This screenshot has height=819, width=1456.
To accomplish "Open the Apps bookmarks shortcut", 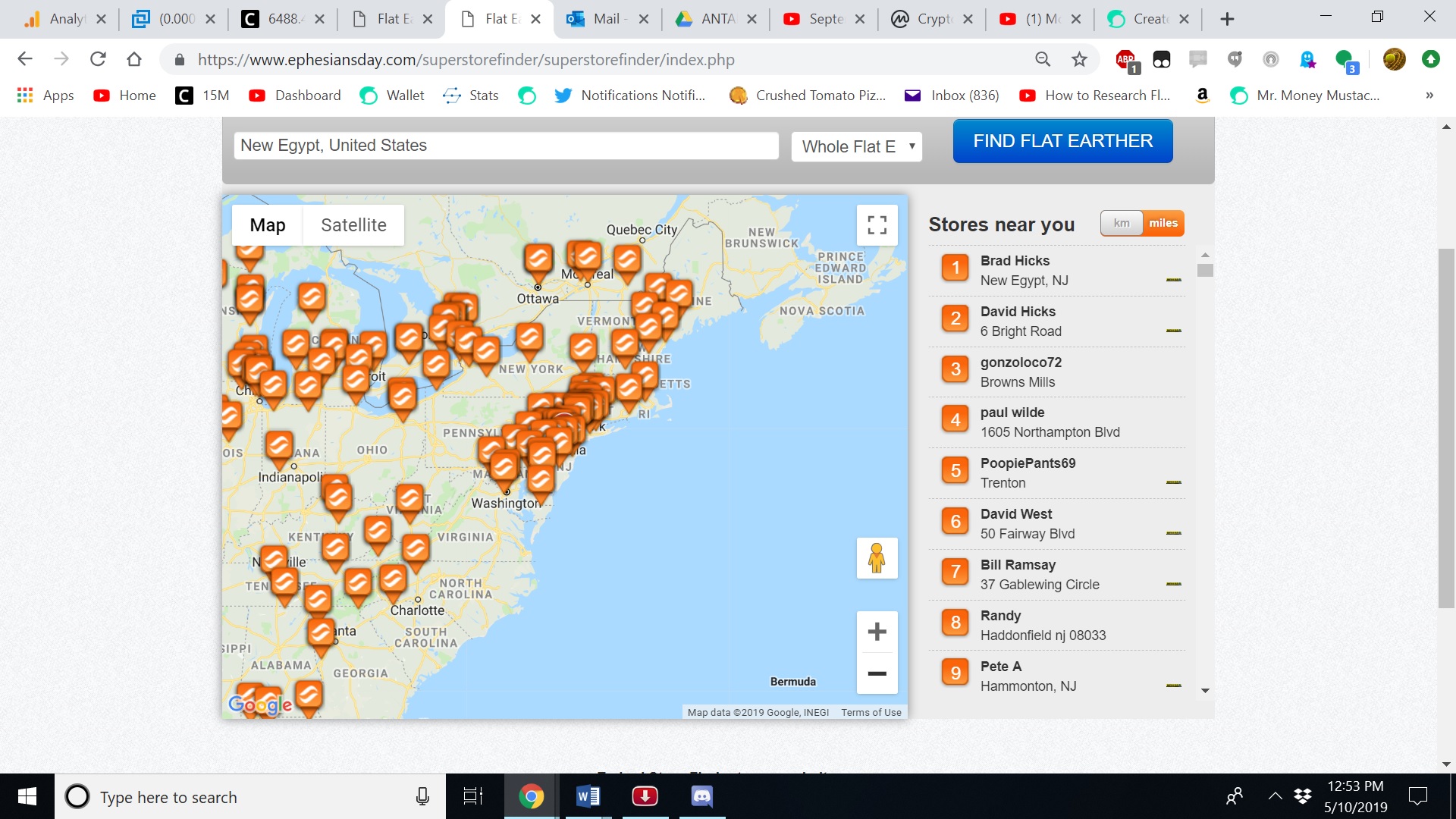I will (45, 96).
